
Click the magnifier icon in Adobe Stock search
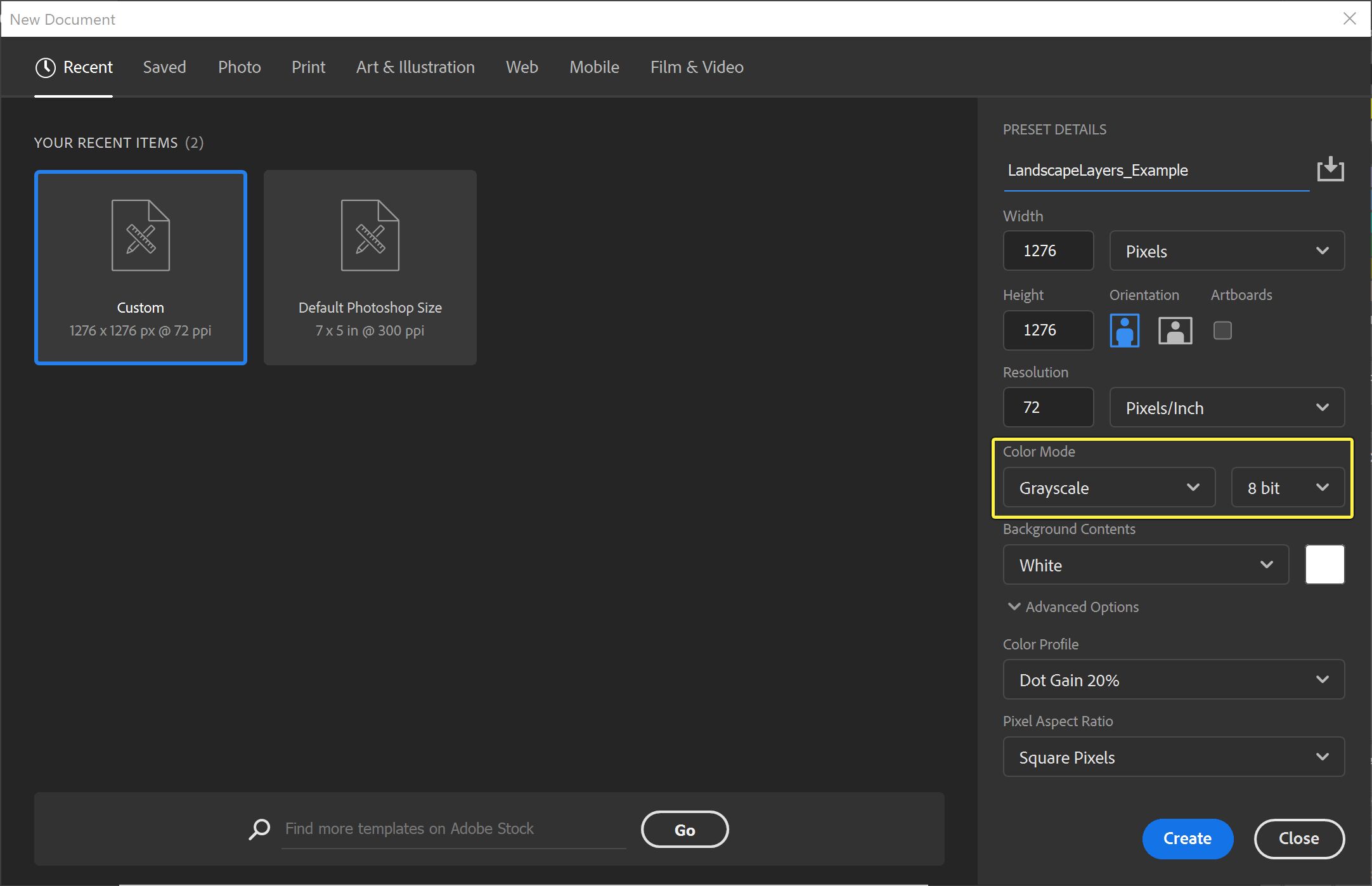point(259,828)
